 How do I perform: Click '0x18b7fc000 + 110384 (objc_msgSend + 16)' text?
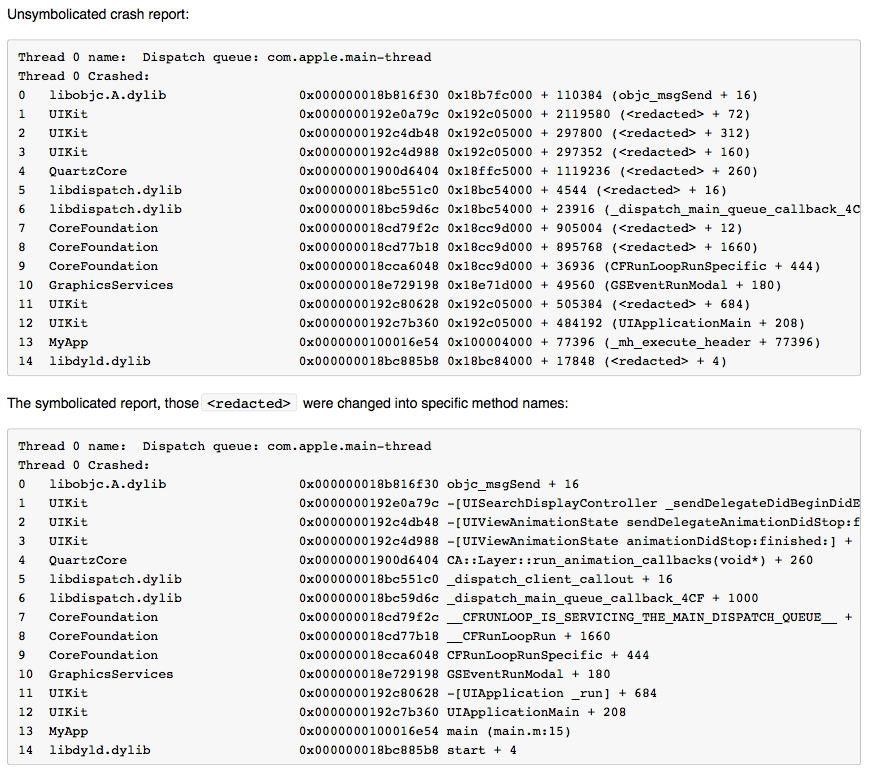point(603,95)
